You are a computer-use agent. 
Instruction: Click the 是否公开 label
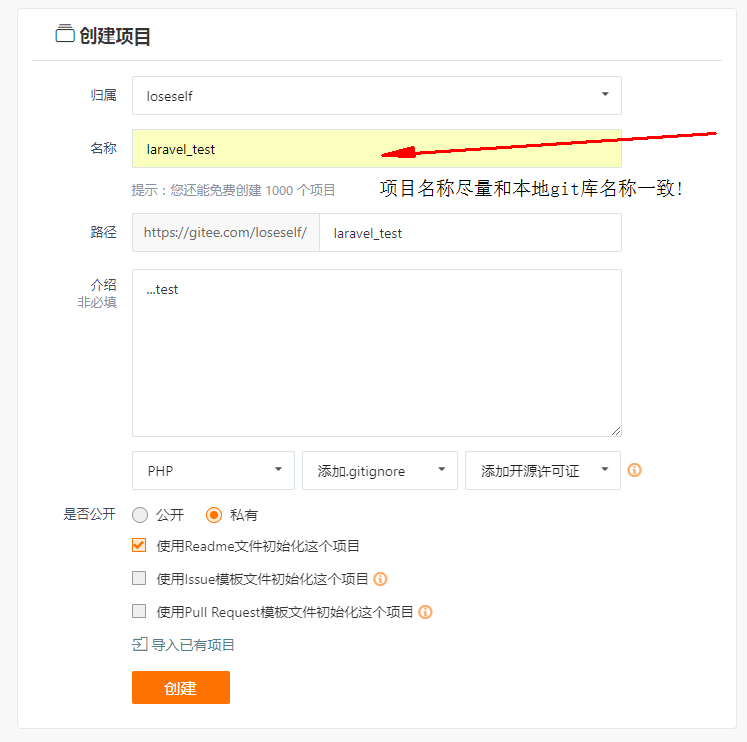[90, 514]
